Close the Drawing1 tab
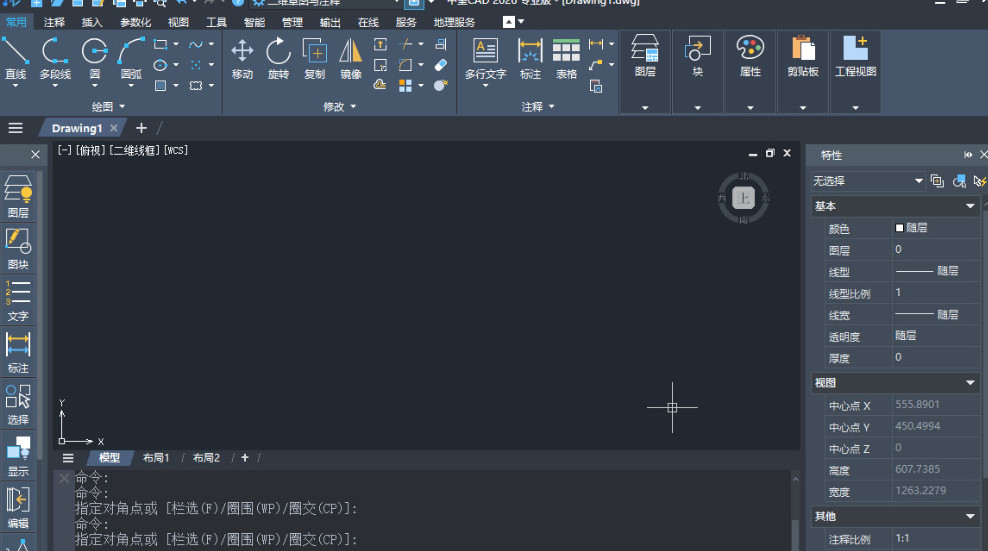The height and width of the screenshot is (551, 988). point(113,128)
